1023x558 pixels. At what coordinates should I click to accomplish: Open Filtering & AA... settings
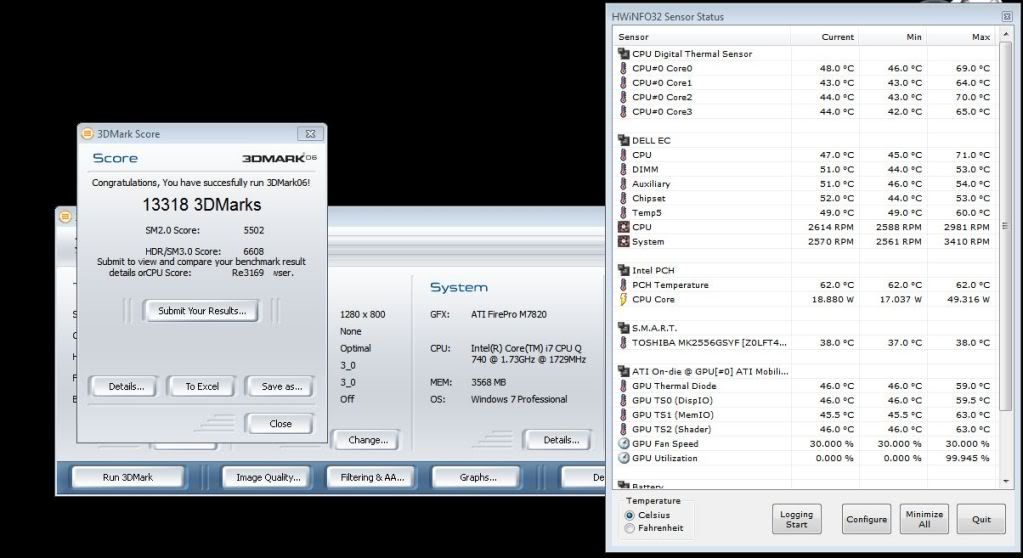pos(372,477)
